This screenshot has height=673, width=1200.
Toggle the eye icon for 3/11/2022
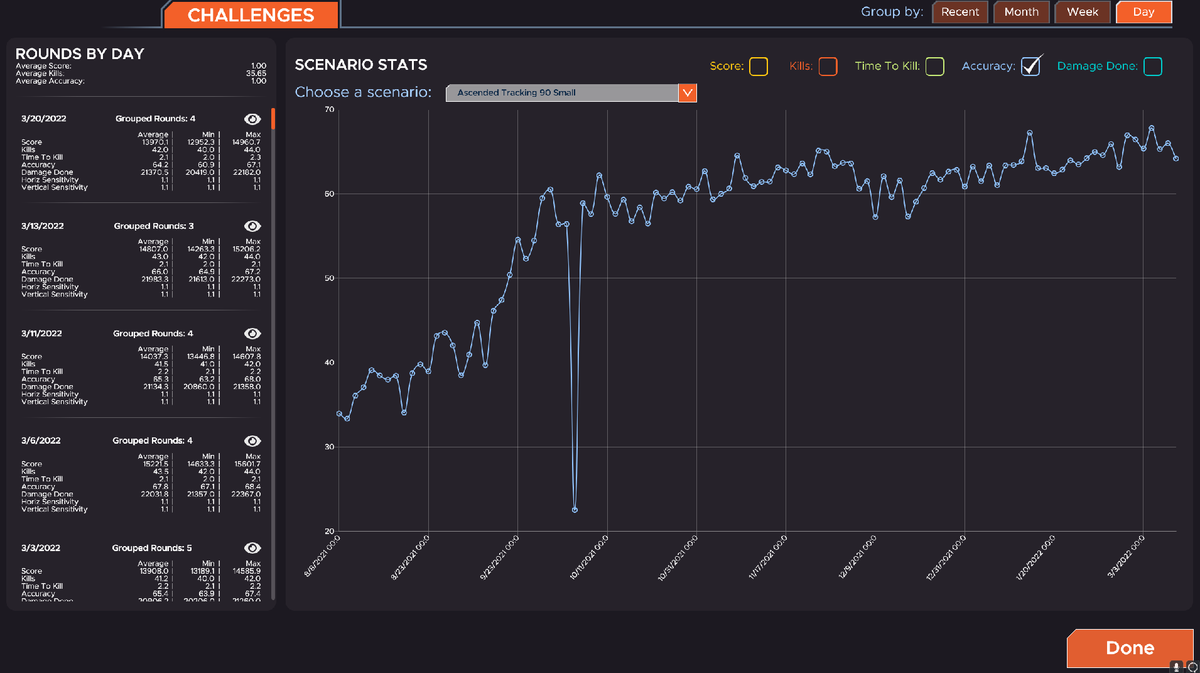pyautogui.click(x=252, y=333)
